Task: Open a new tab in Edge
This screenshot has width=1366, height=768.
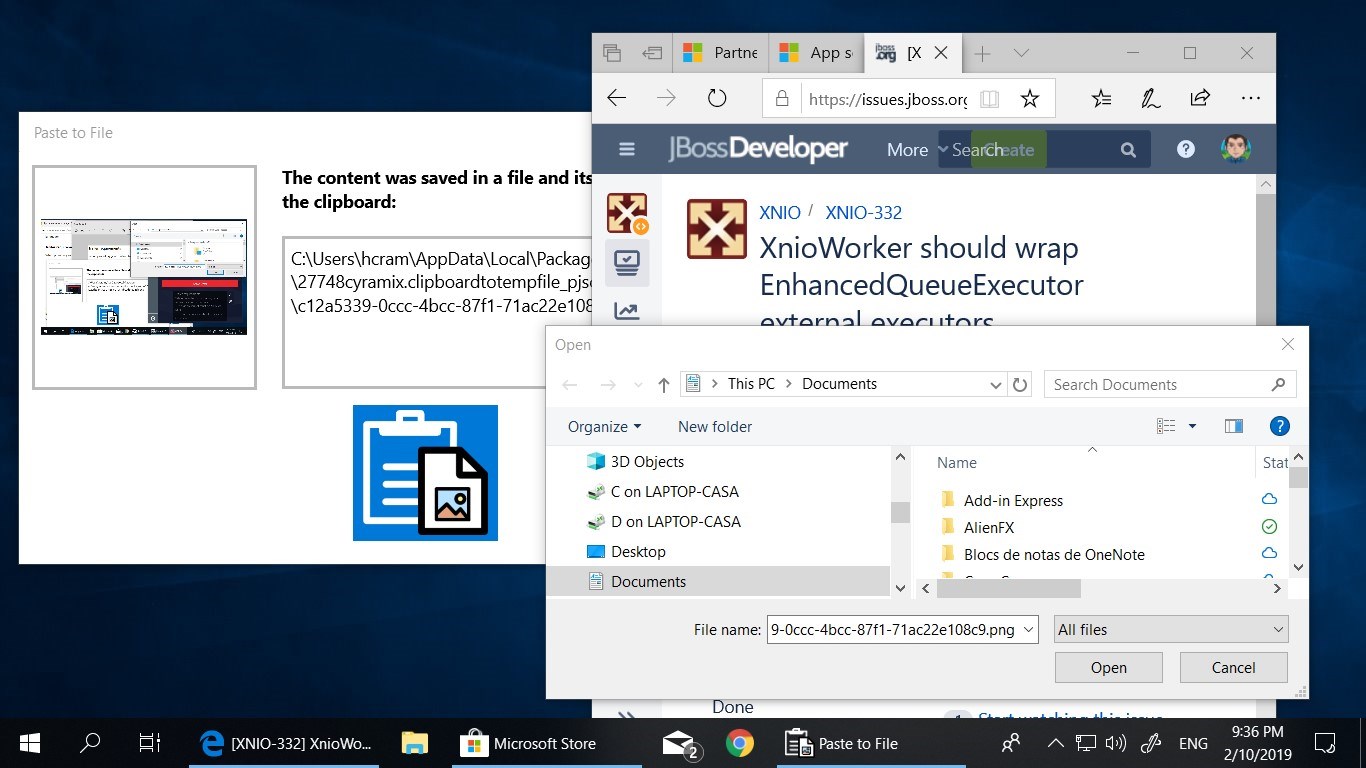Action: [x=983, y=53]
